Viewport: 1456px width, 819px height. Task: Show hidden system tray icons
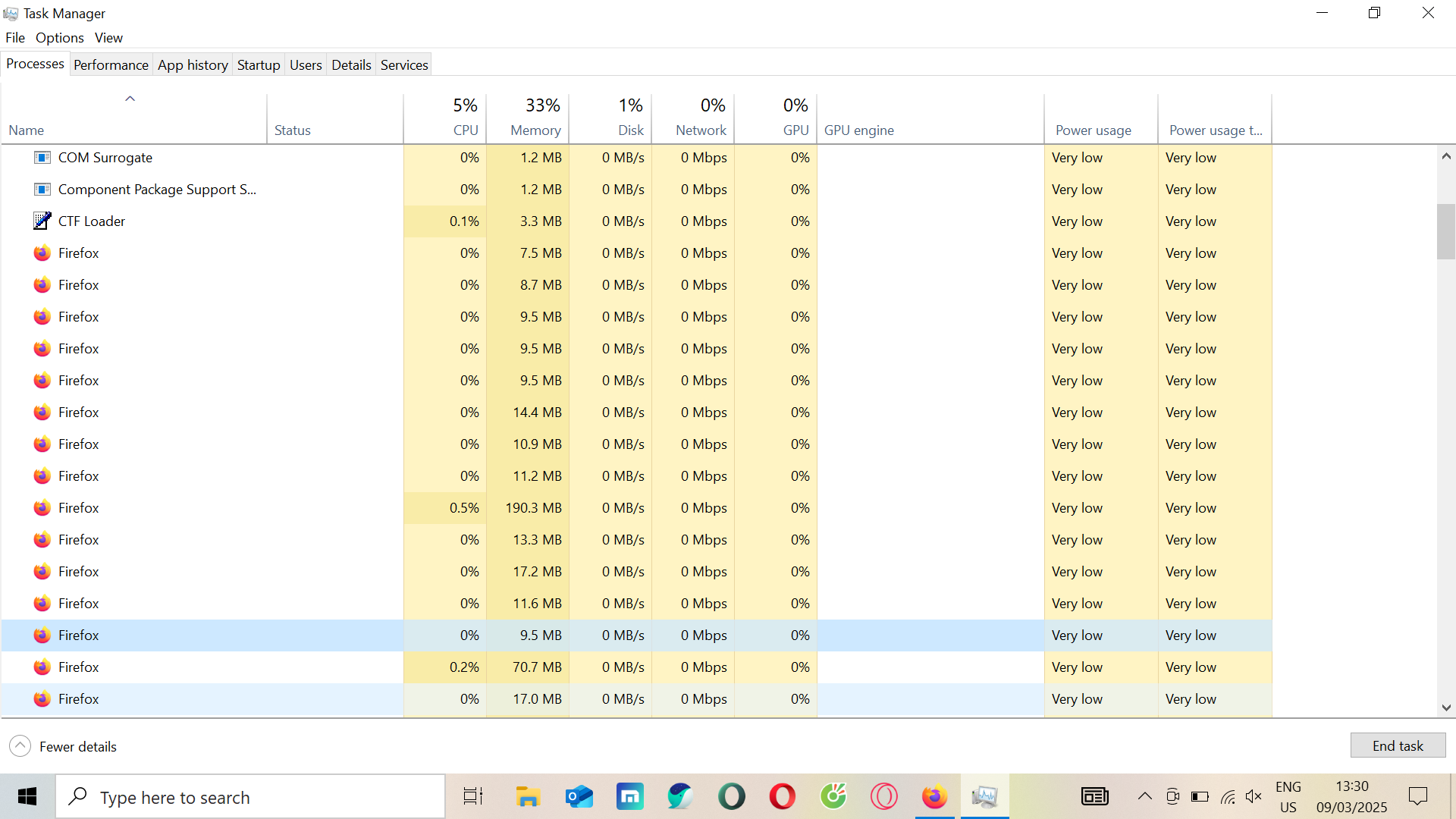(1145, 796)
